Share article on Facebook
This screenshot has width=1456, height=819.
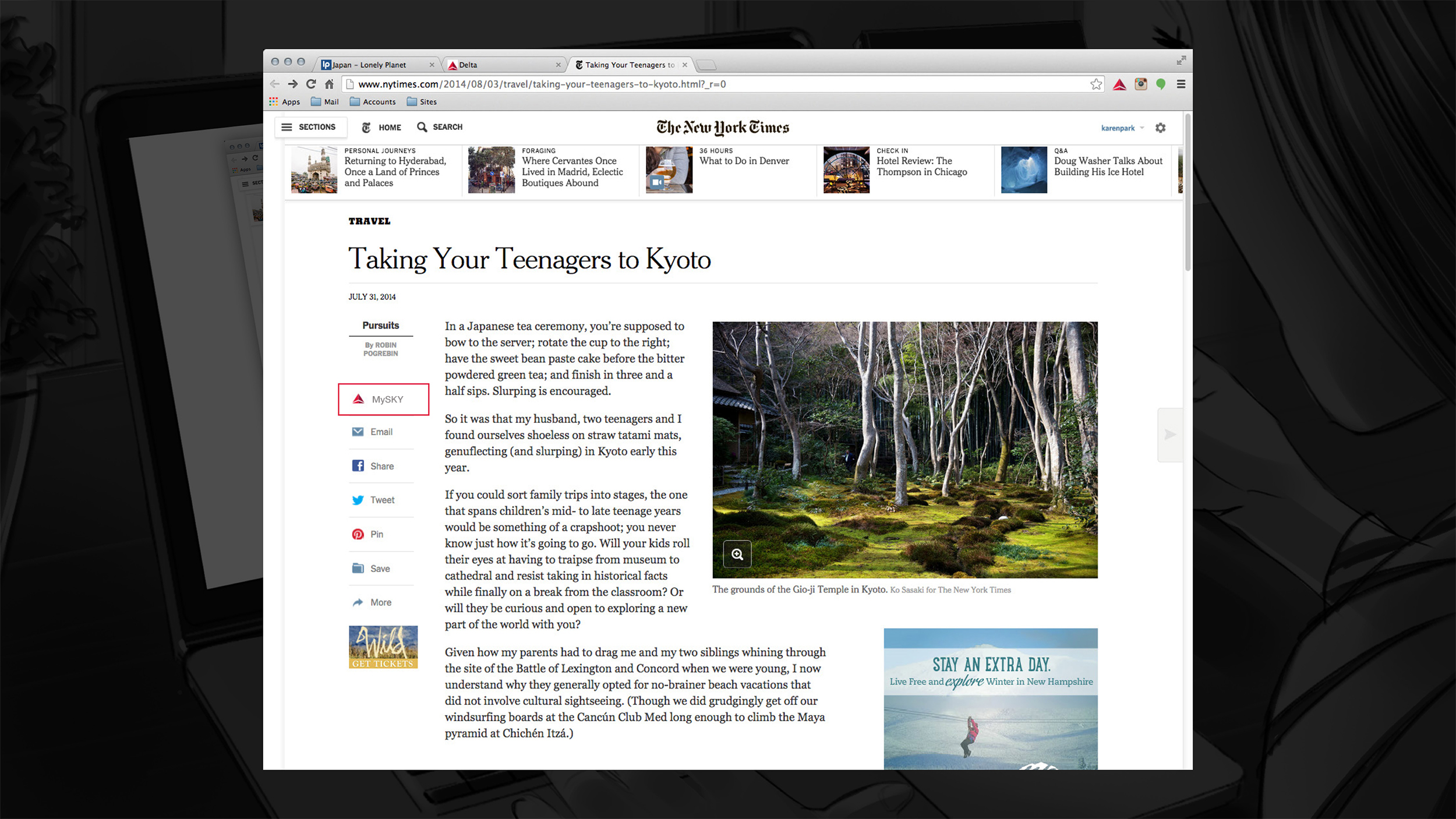tap(381, 466)
